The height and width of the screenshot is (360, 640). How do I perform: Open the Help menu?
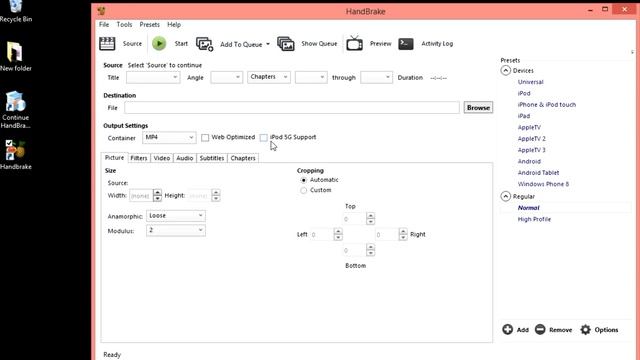174,24
